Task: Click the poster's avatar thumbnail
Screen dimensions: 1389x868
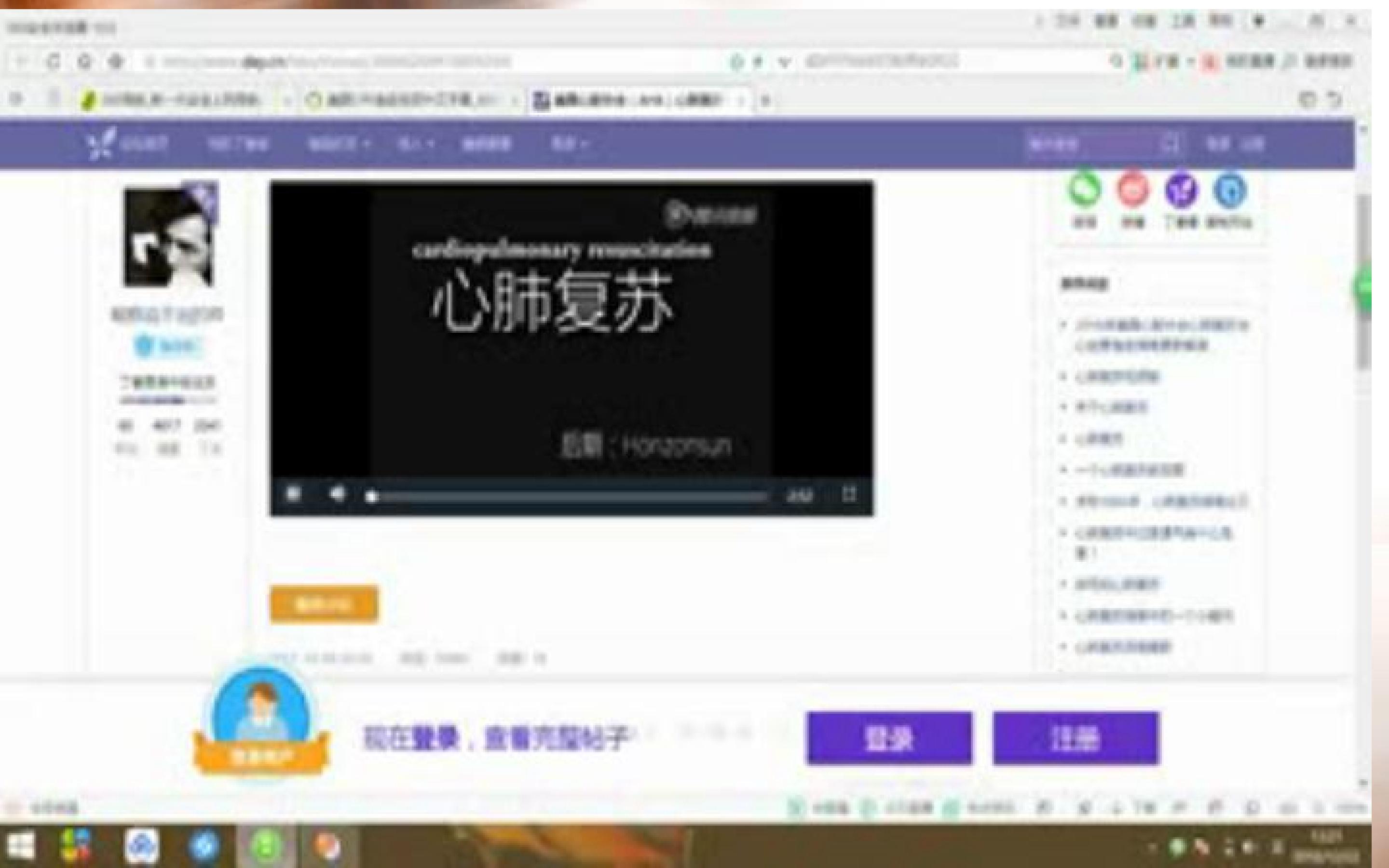Action: (x=168, y=238)
